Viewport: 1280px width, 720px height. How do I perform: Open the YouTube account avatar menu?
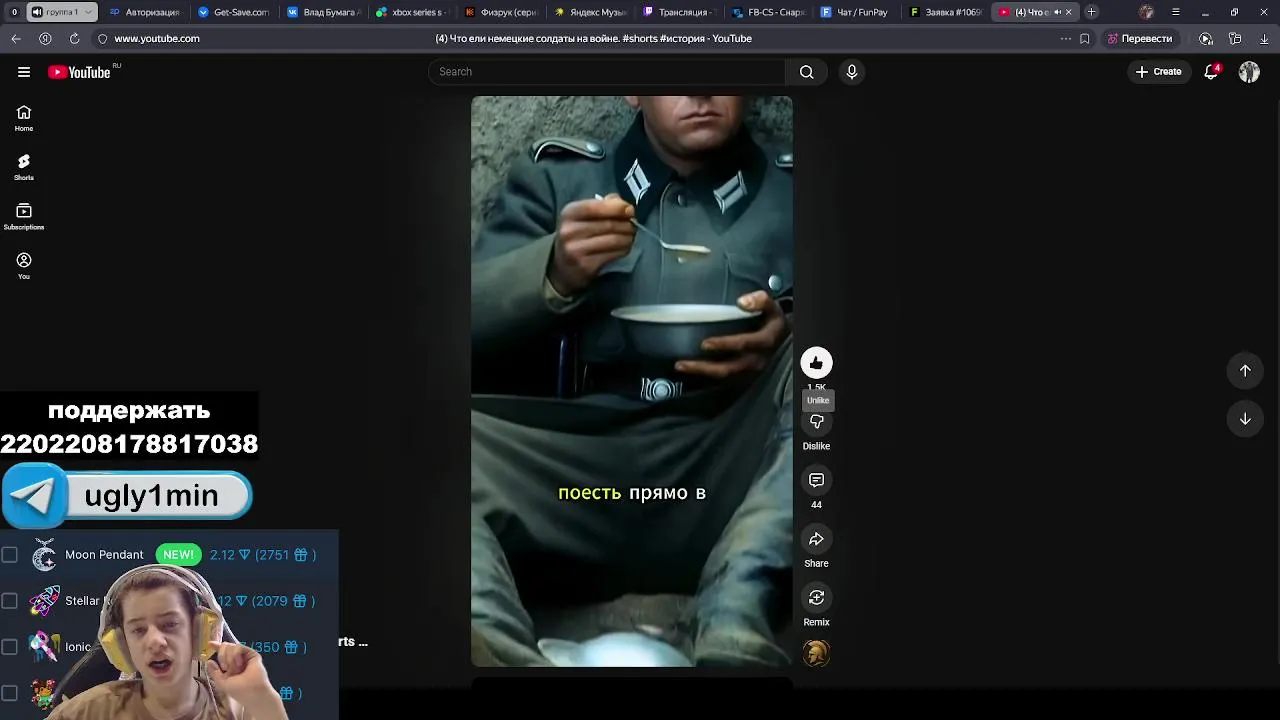pos(1249,72)
